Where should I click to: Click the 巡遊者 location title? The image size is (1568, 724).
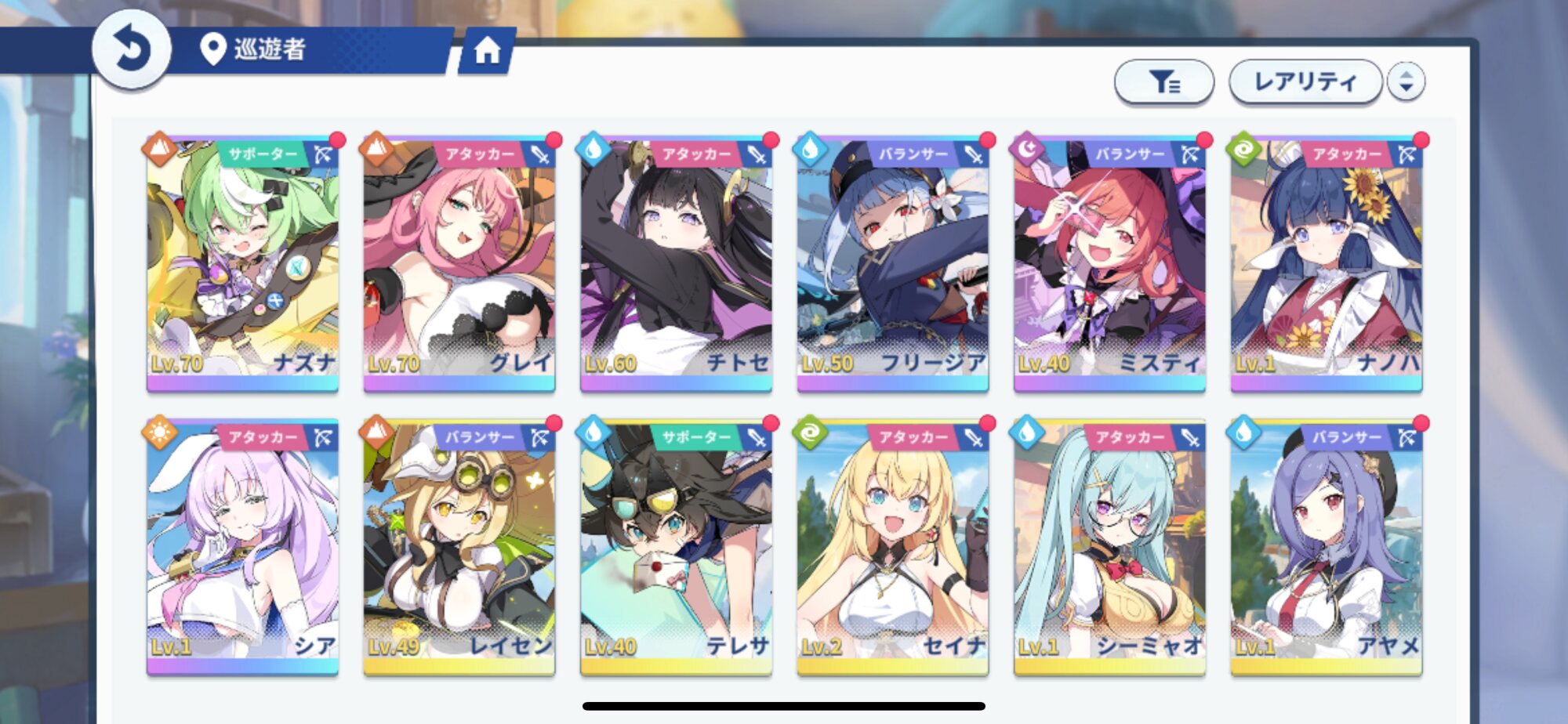tap(269, 49)
